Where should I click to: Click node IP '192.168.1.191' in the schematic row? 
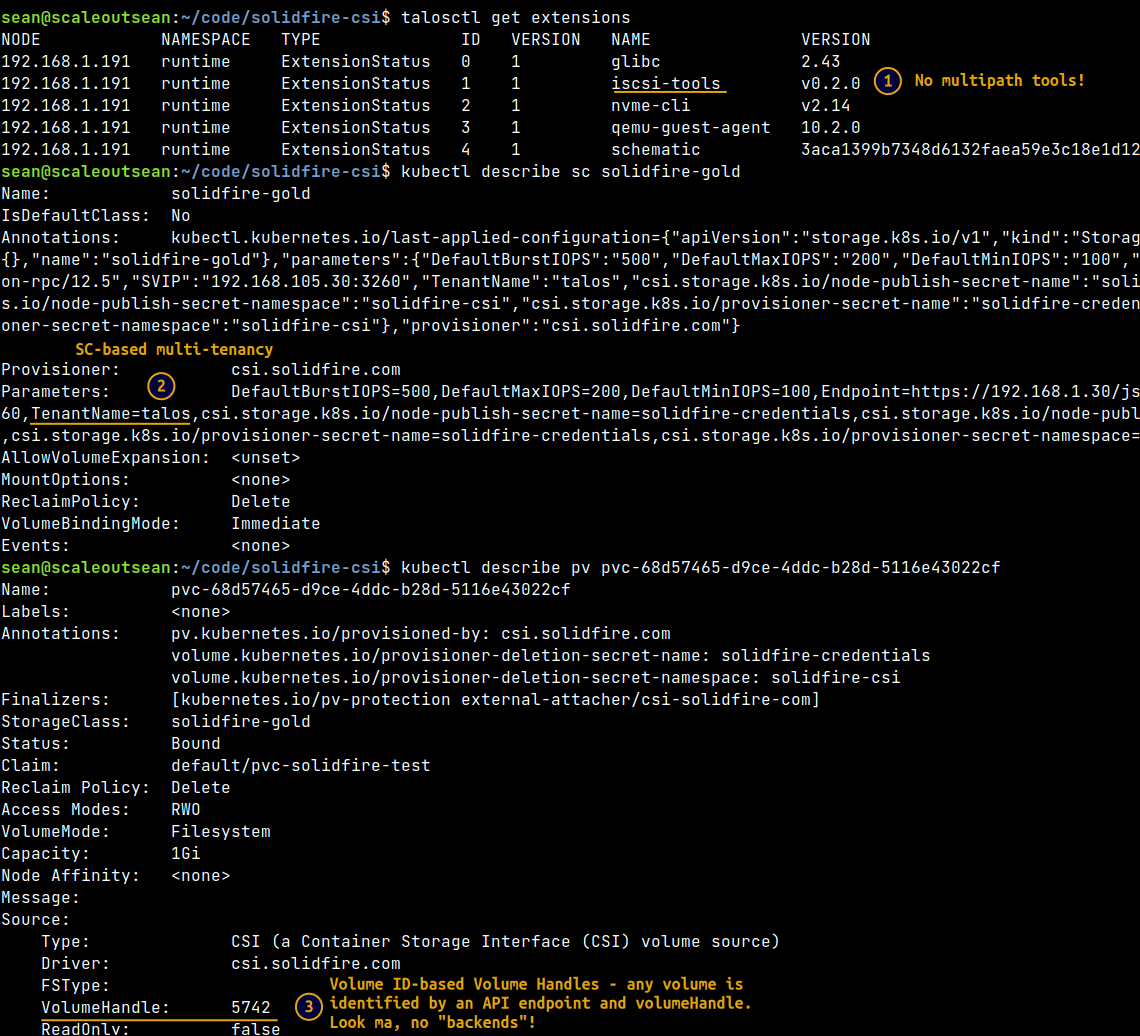pyautogui.click(x=65, y=150)
